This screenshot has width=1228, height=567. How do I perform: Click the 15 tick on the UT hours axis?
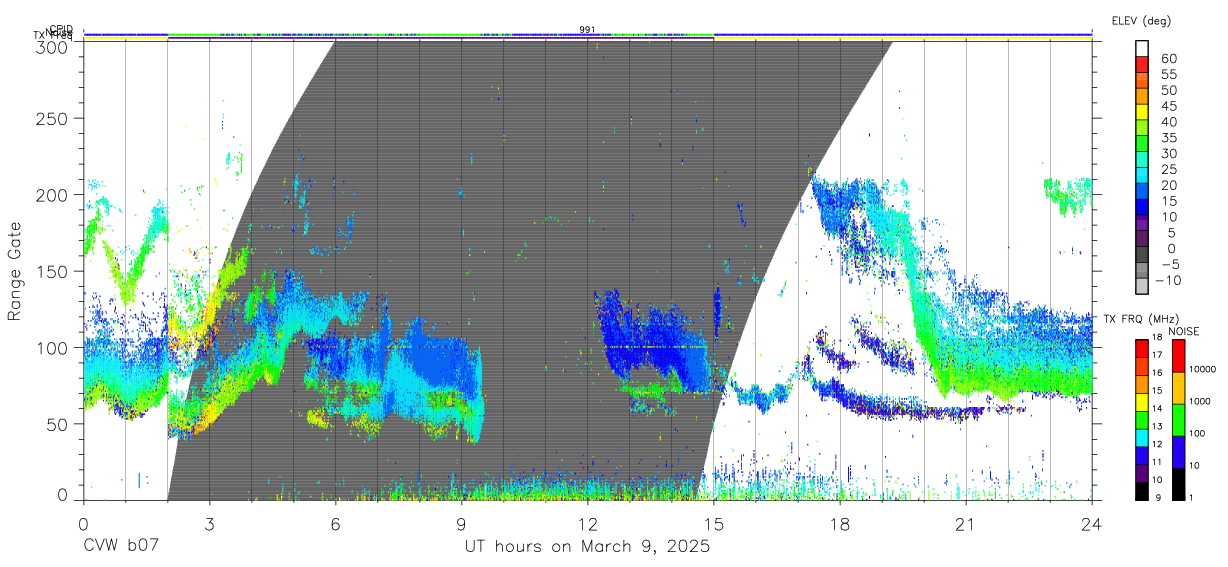[714, 524]
